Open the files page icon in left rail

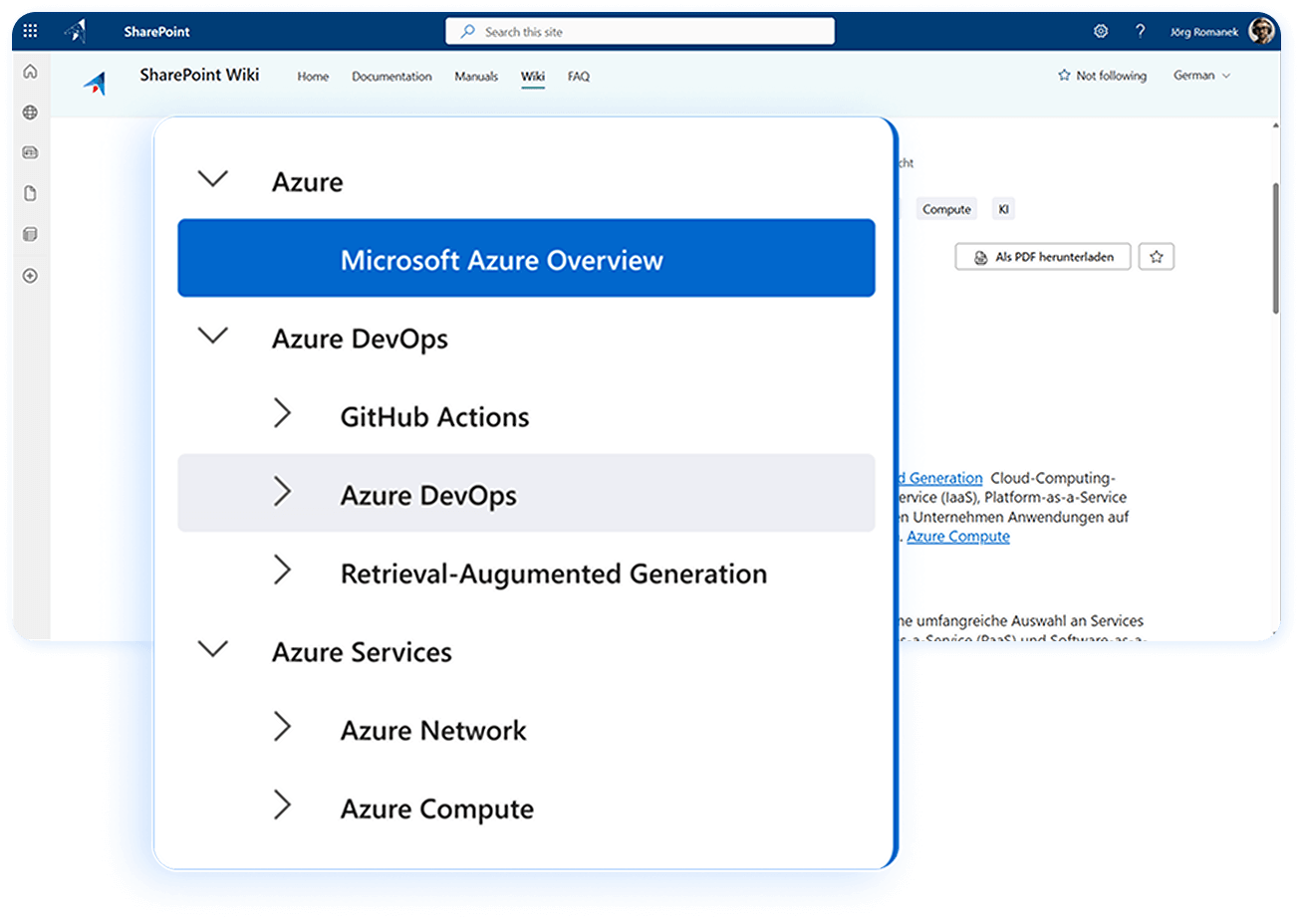point(30,193)
